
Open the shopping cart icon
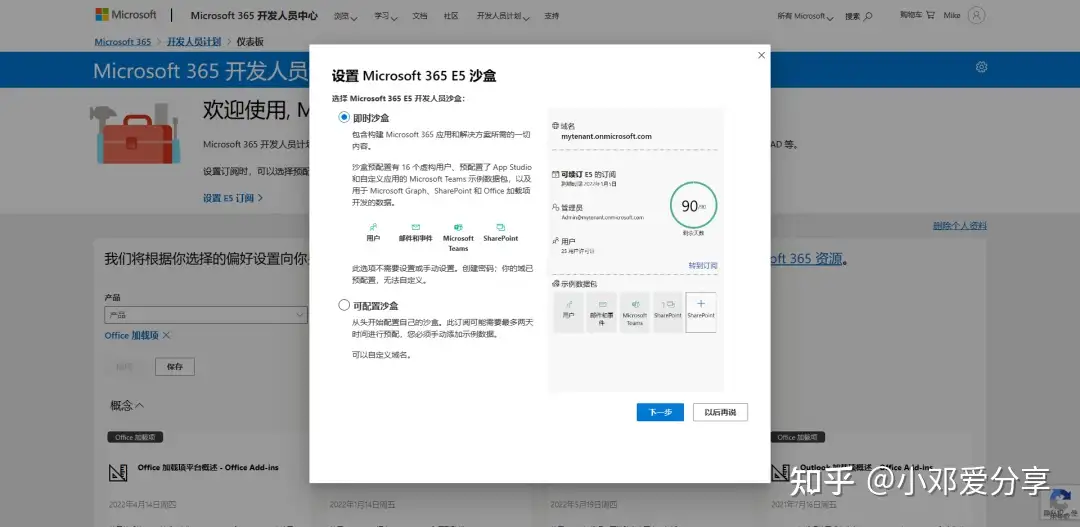pyautogui.click(x=931, y=14)
